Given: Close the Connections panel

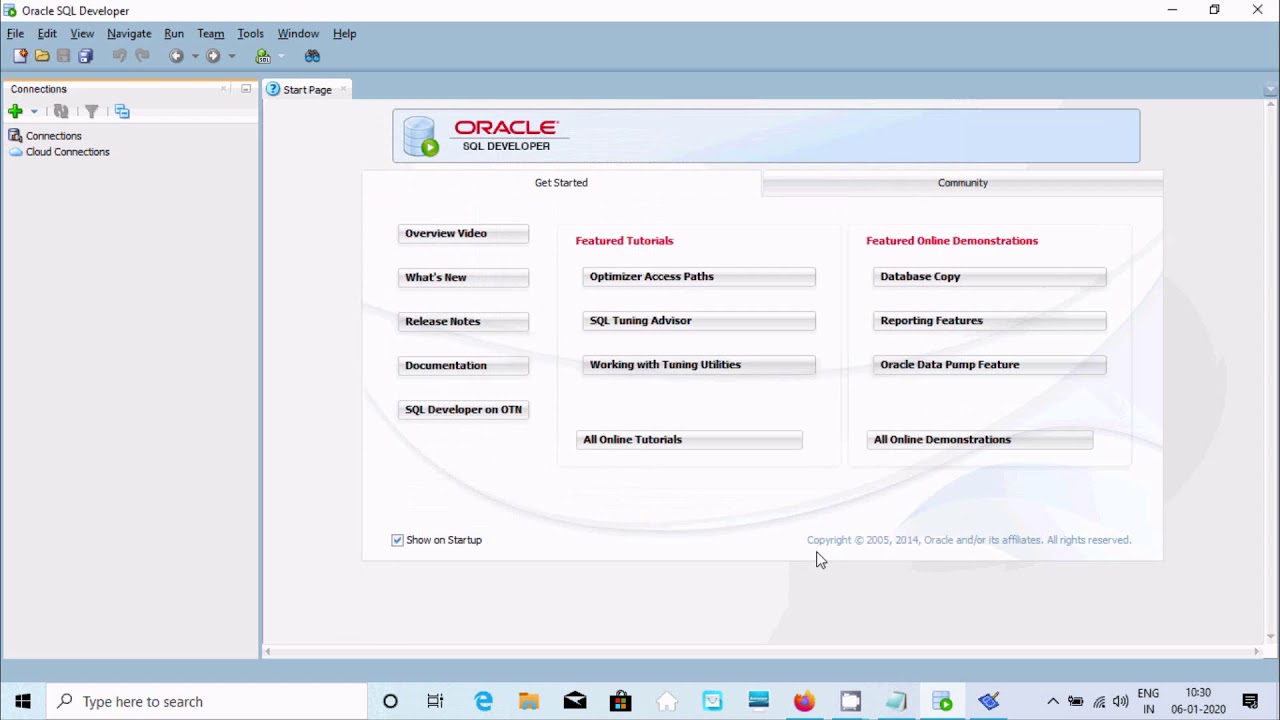Looking at the screenshot, I should click(224, 89).
